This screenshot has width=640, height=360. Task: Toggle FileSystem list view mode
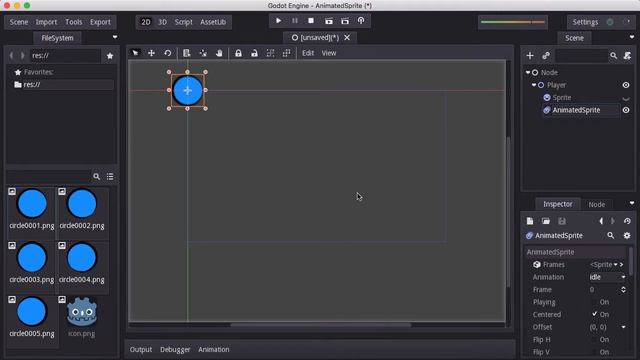110,176
